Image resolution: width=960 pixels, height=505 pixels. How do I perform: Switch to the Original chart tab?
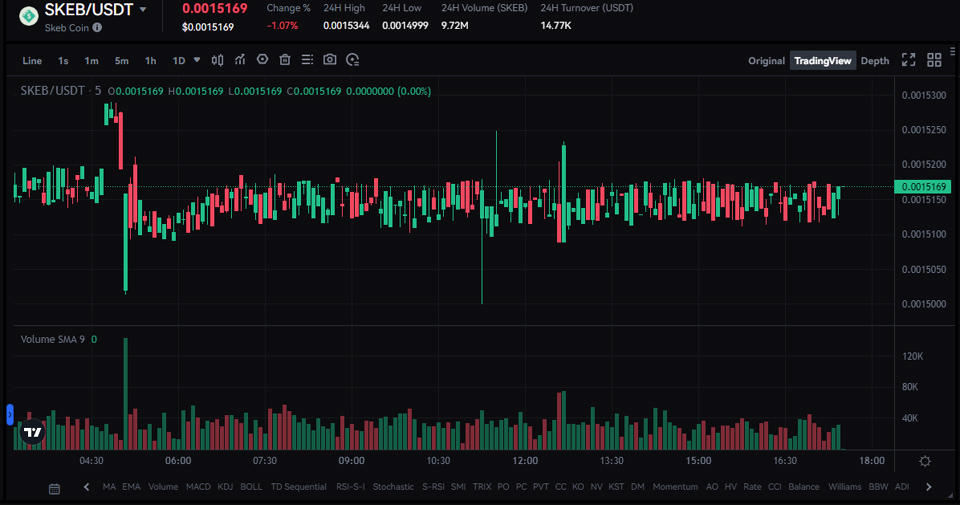[766, 61]
